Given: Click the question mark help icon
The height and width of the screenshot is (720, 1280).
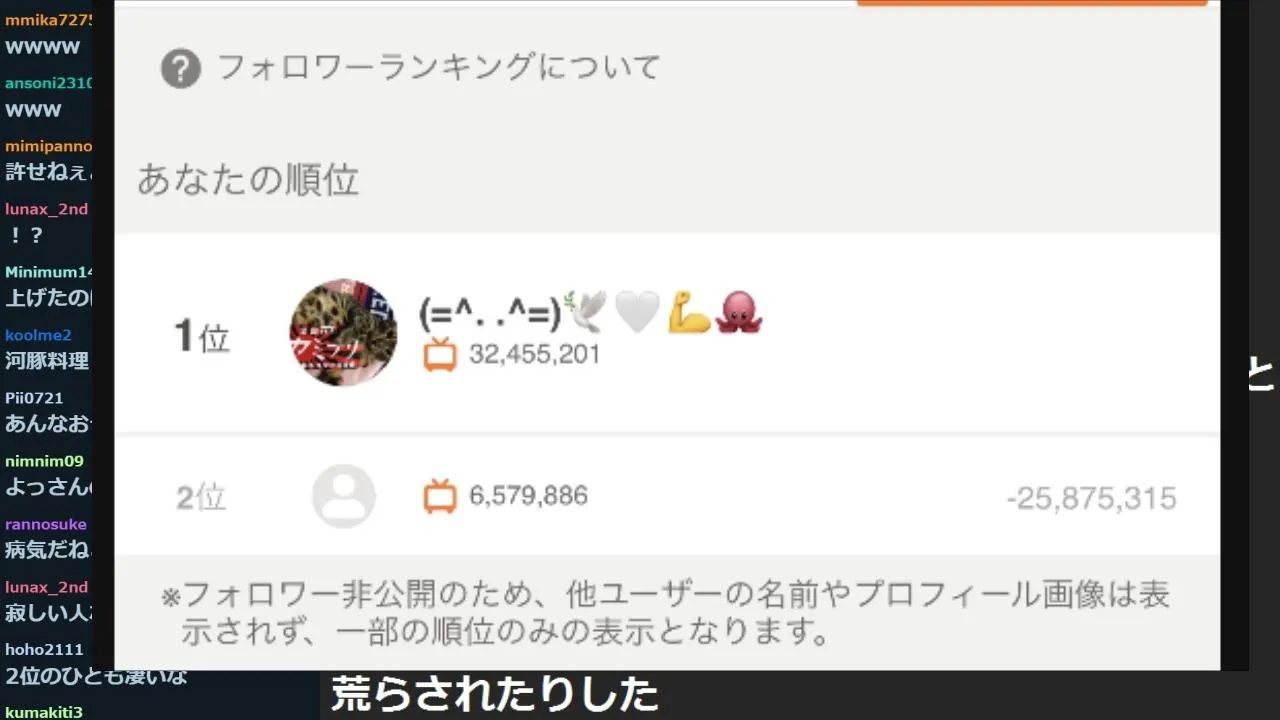Looking at the screenshot, I should 181,69.
